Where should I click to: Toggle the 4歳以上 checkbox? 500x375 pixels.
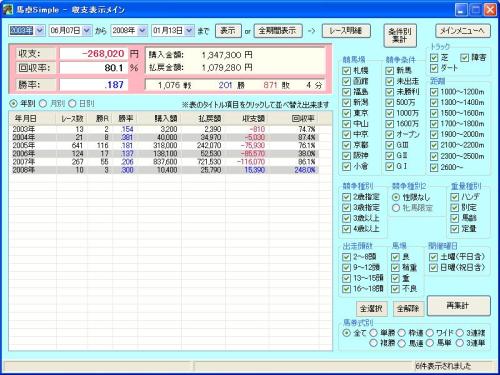[347, 229]
